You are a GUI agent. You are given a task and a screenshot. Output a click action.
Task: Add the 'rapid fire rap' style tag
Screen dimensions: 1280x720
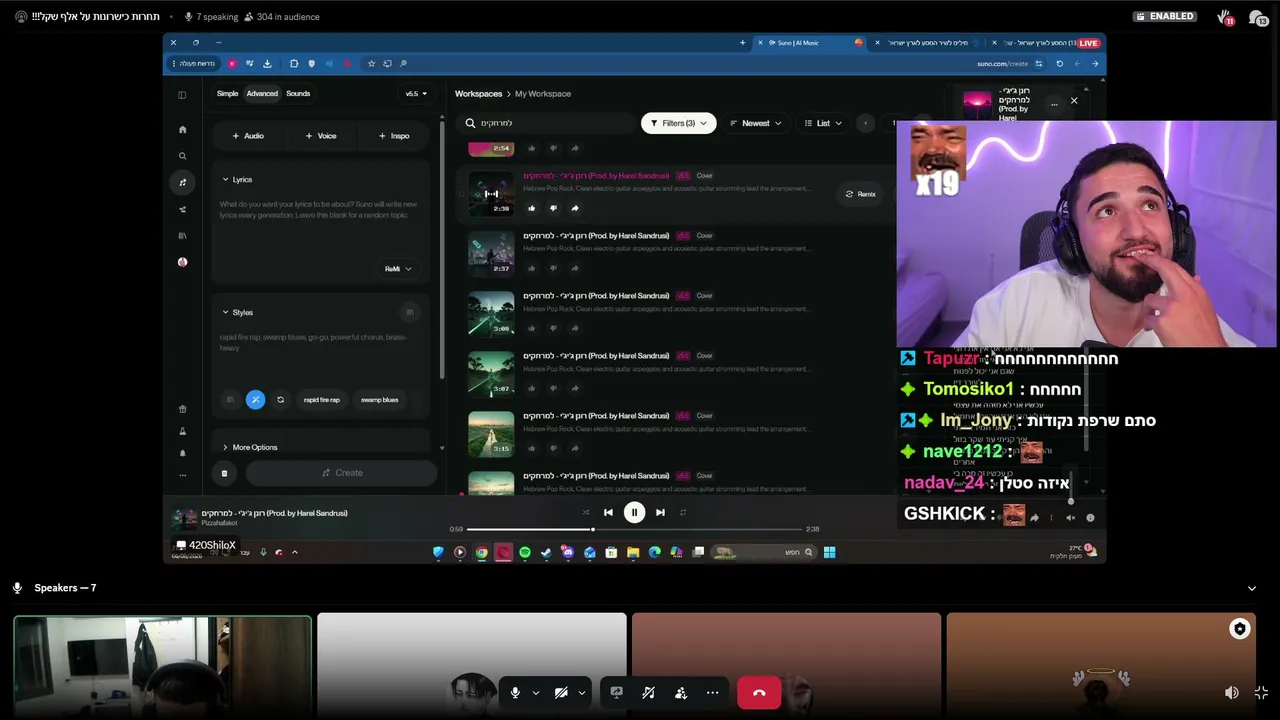coord(322,400)
